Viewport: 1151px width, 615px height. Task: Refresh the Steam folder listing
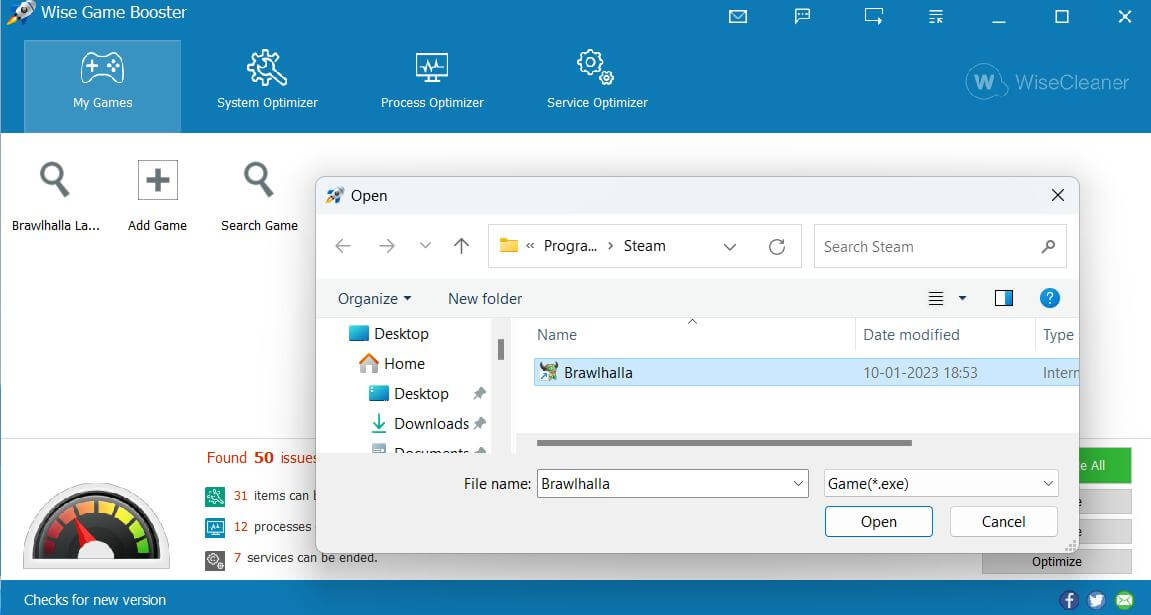777,247
